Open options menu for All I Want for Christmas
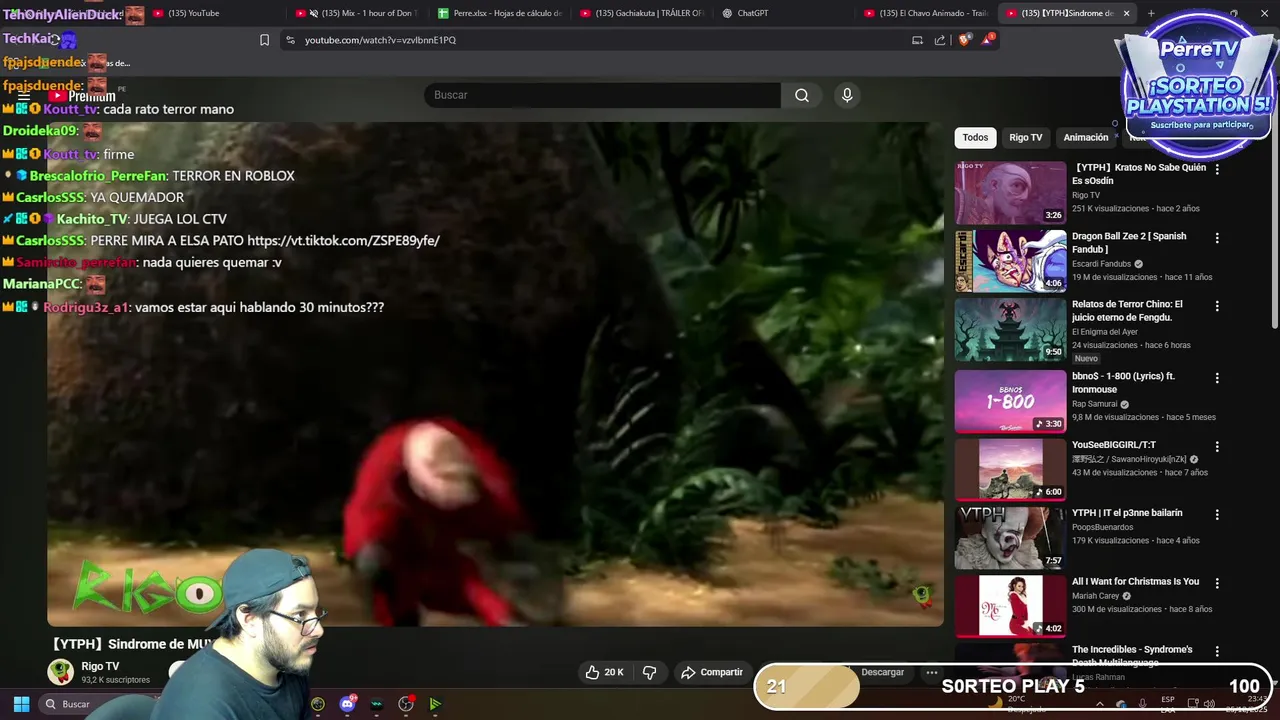This screenshot has height=720, width=1280. tap(1217, 583)
